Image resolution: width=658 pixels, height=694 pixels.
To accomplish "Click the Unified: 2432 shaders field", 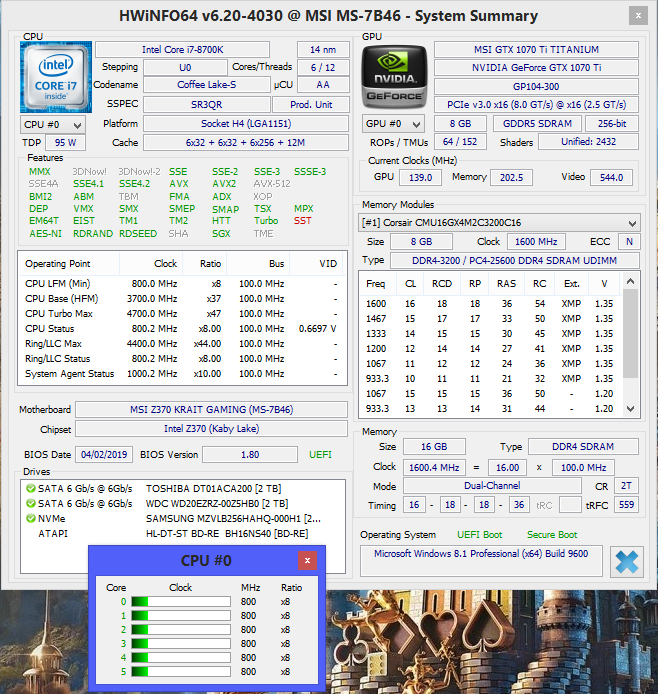I will [x=589, y=142].
